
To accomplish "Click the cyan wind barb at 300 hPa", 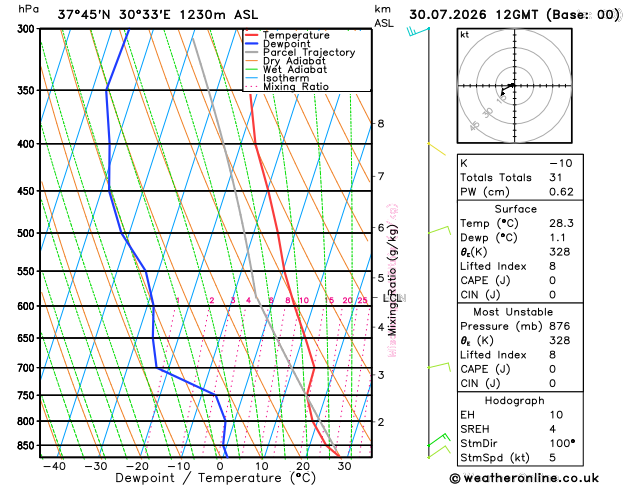I will (x=418, y=31).
